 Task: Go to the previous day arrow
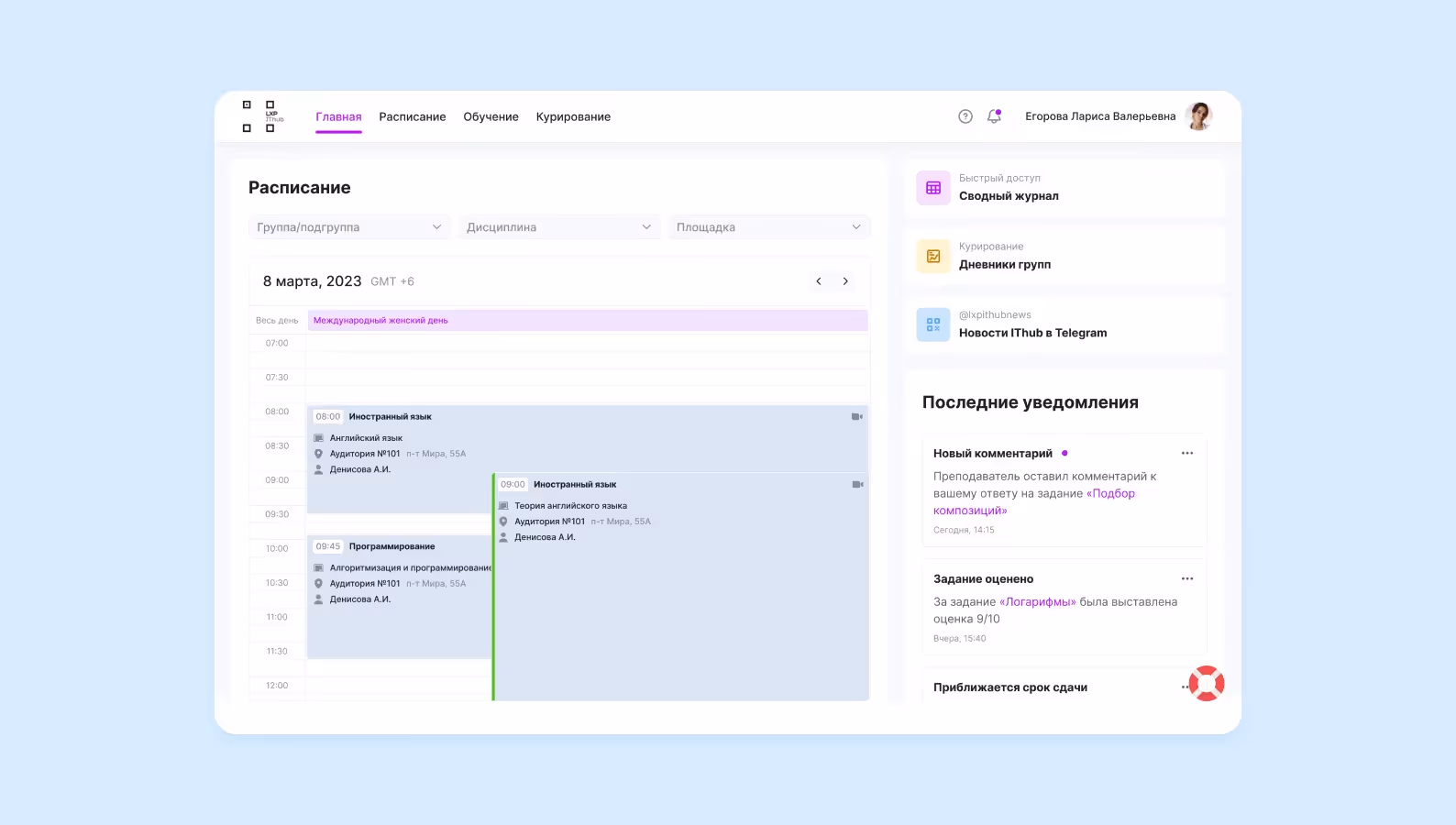(x=819, y=281)
